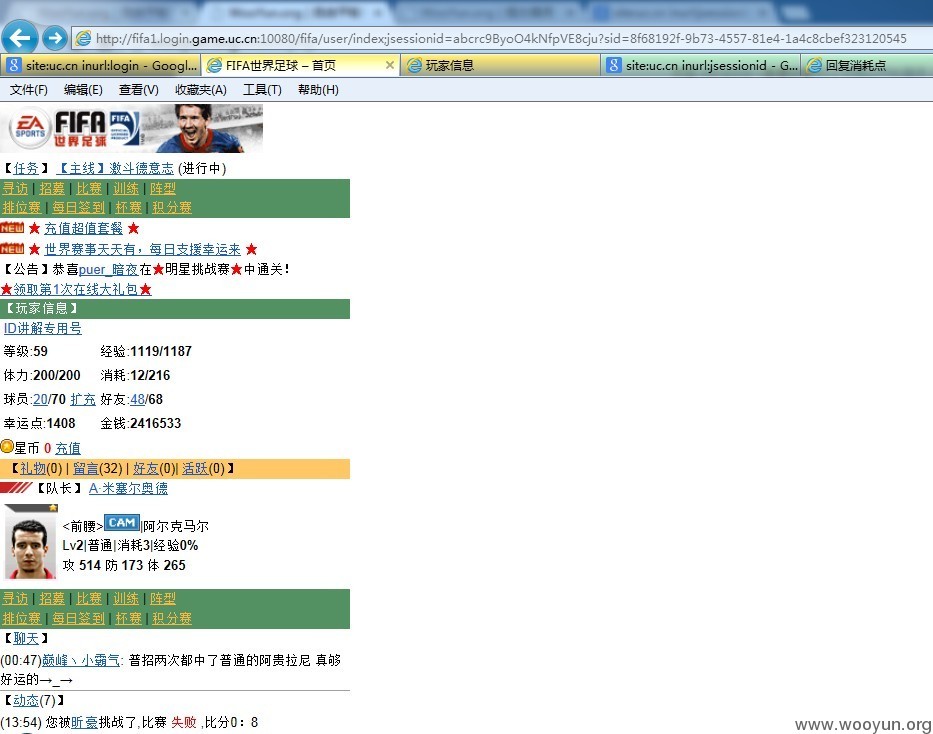Switch to the 玩家信息 tab
This screenshot has width=933, height=734.
click(501, 65)
